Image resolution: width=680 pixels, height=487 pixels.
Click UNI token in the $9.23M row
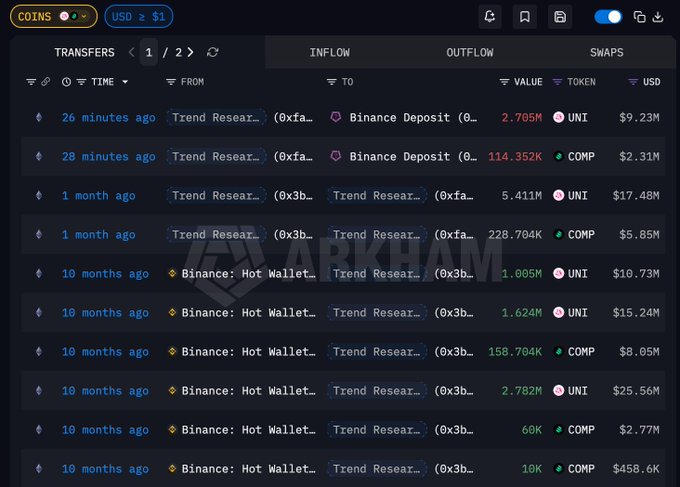point(570,118)
